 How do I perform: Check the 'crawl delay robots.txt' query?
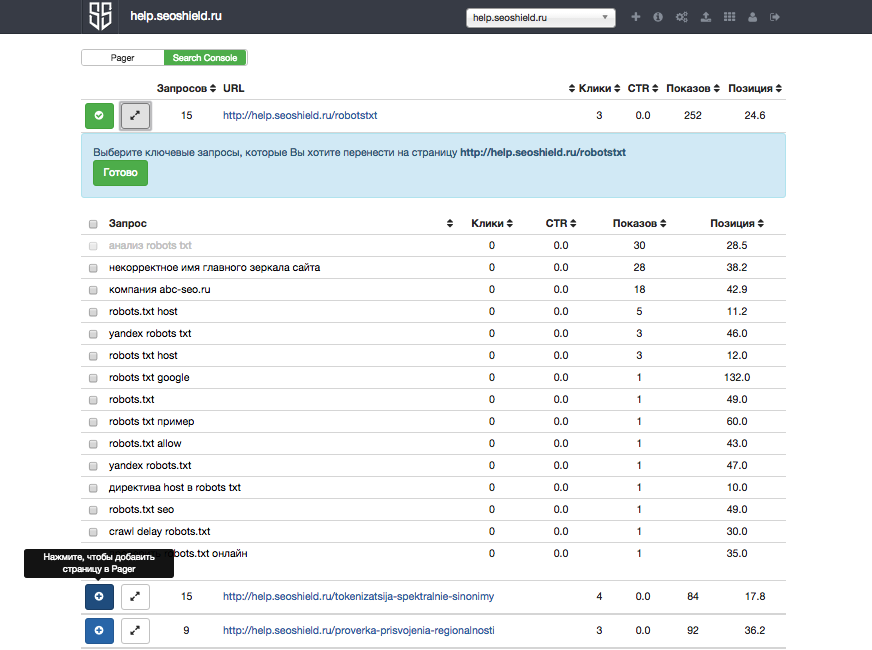(x=93, y=532)
